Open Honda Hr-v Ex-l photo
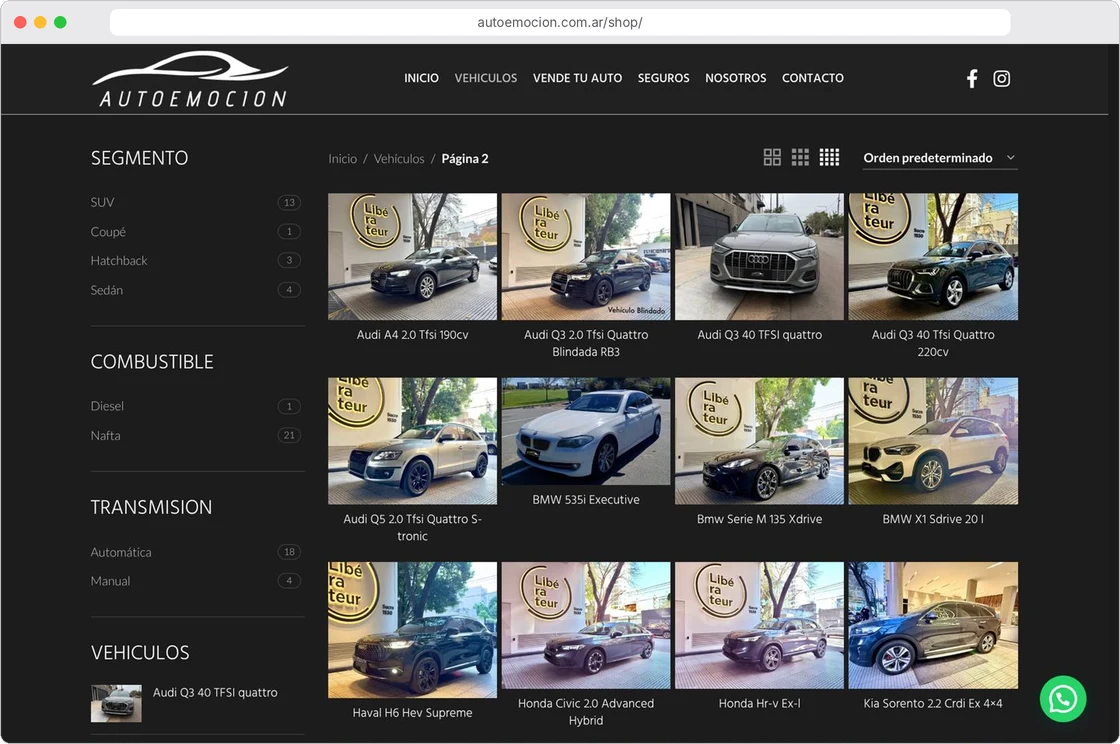This screenshot has width=1120, height=744. [x=759, y=625]
